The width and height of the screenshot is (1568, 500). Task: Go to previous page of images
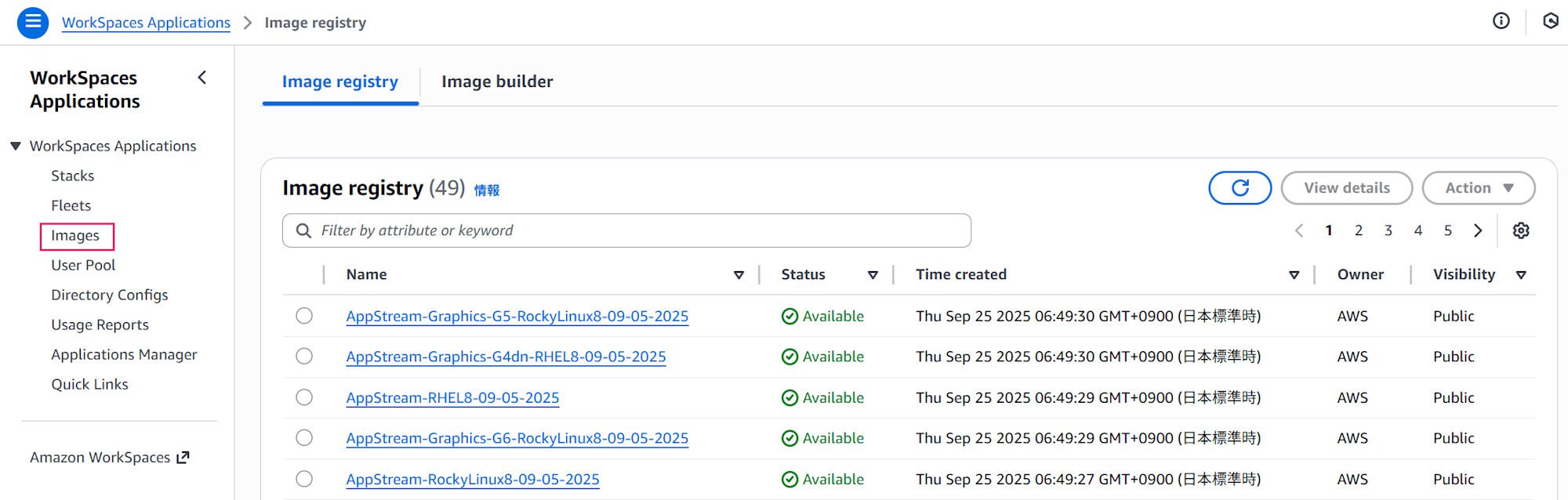pyautogui.click(x=1299, y=230)
